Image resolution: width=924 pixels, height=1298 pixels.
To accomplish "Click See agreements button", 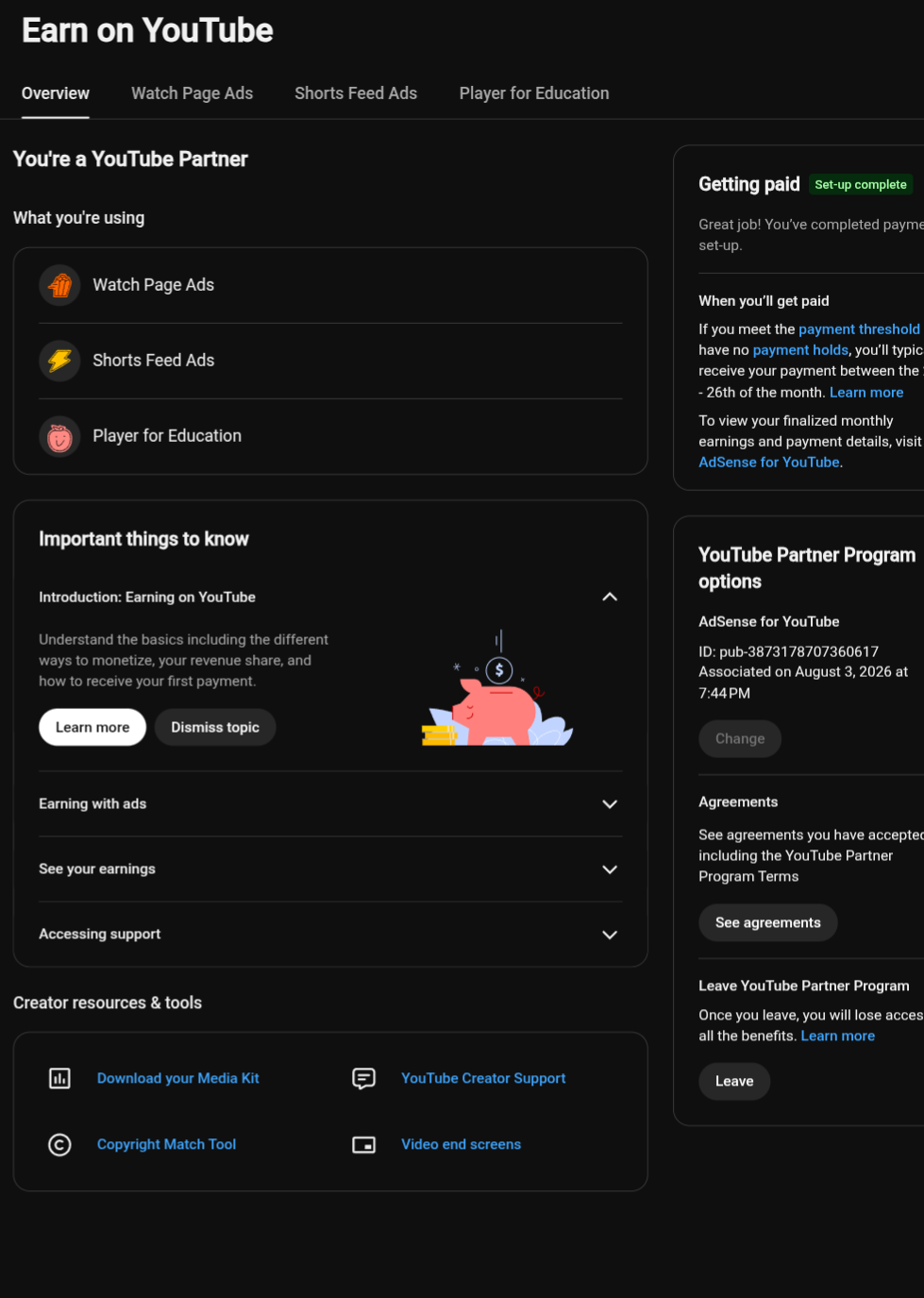I will coord(768,922).
